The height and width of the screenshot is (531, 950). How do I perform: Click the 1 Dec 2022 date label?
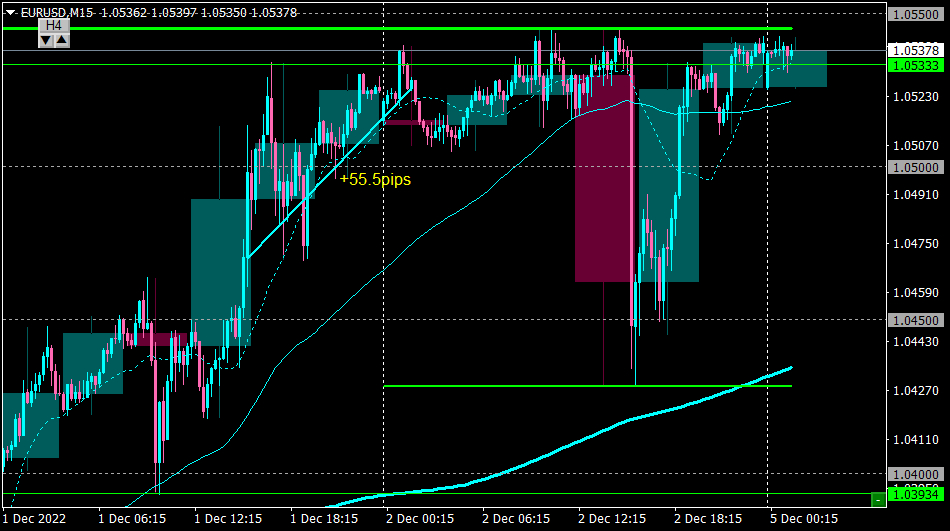point(35,519)
